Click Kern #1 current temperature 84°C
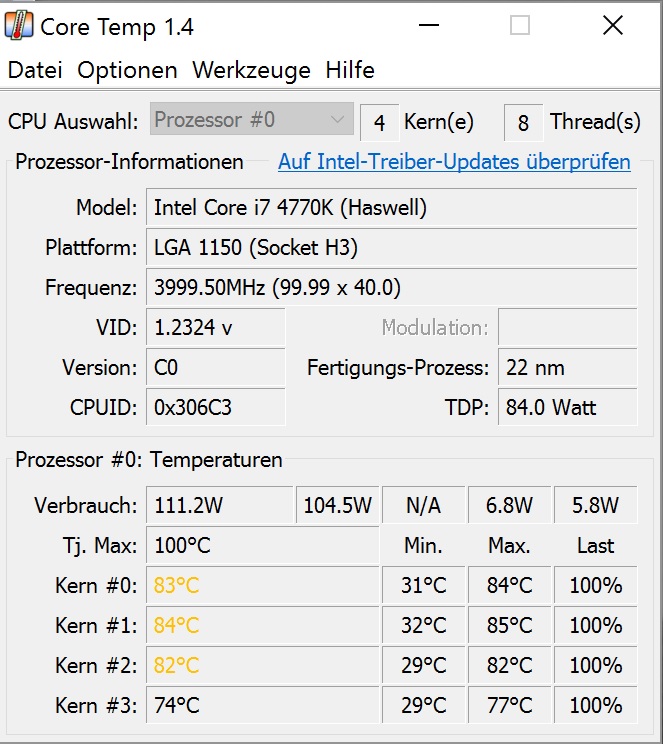 click(x=262, y=625)
